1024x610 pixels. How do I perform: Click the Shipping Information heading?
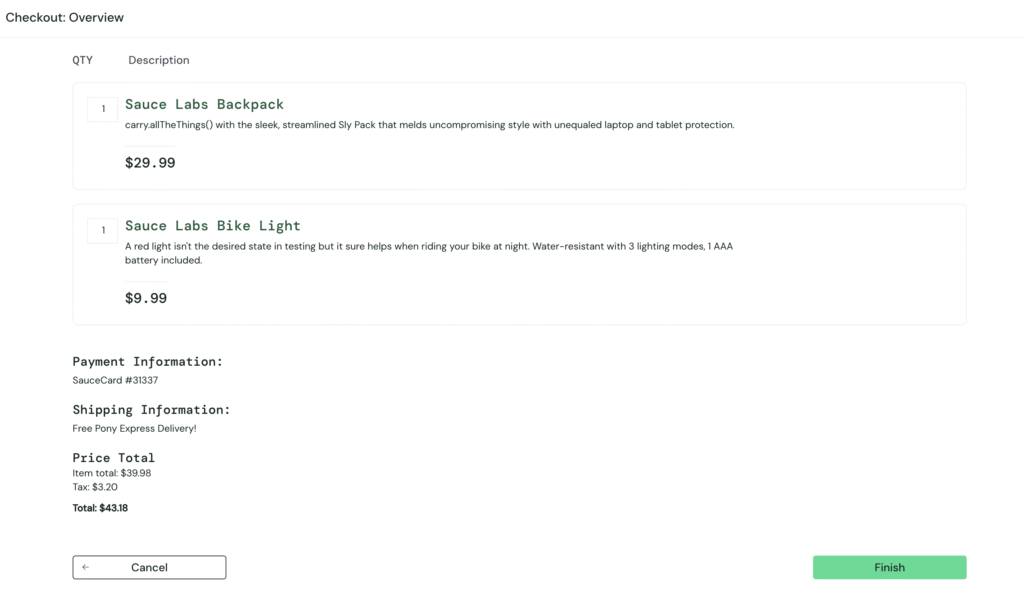click(x=151, y=410)
